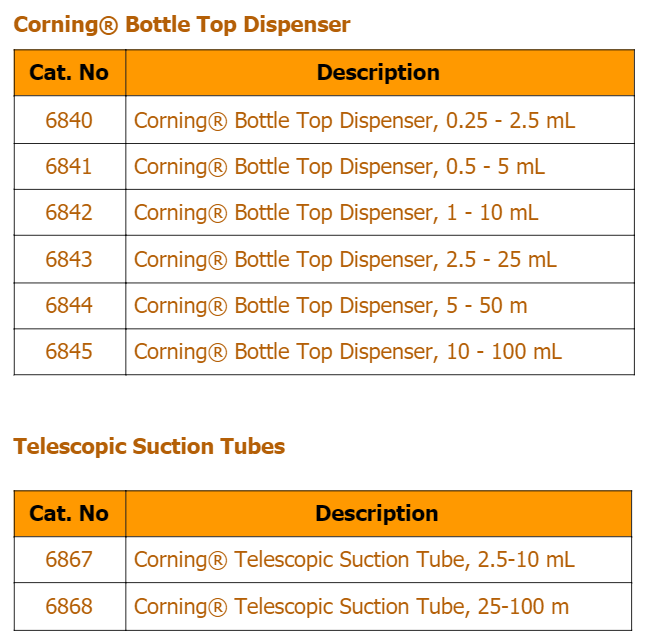Select catalog number 6868
Screen dimensions: 651x642
tap(69, 606)
